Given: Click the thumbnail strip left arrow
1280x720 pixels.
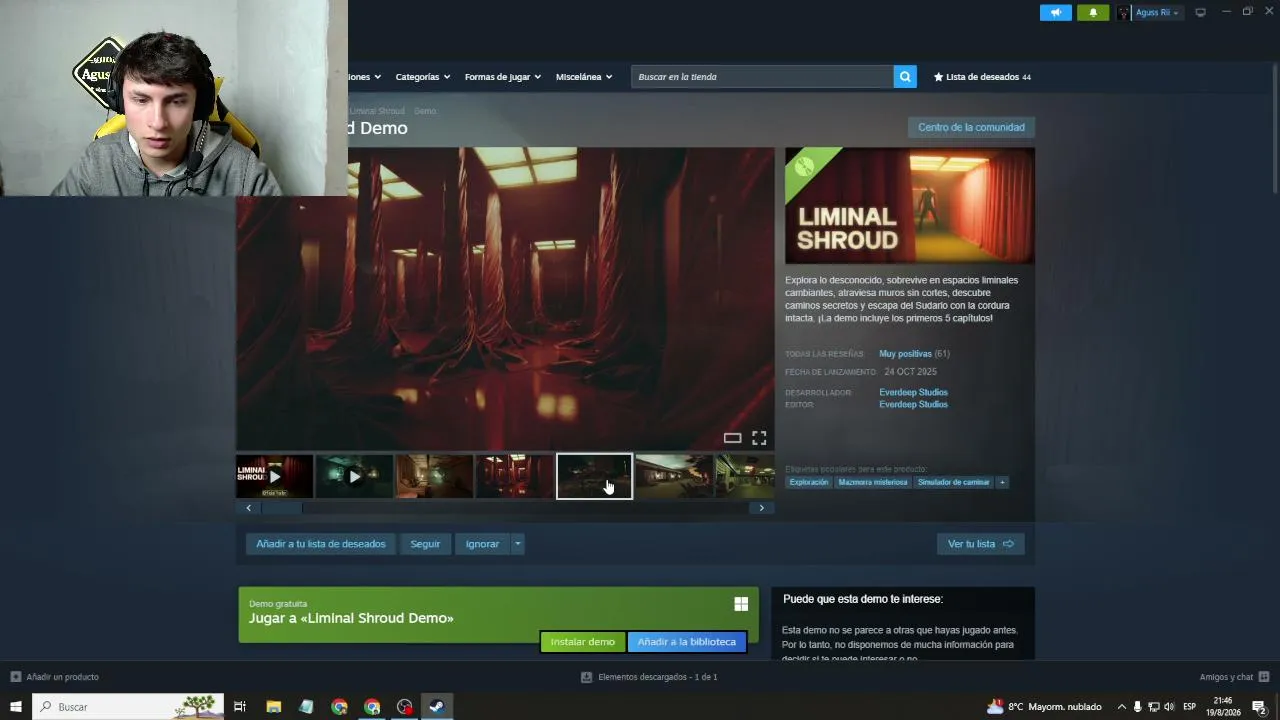Looking at the screenshot, I should coord(249,508).
